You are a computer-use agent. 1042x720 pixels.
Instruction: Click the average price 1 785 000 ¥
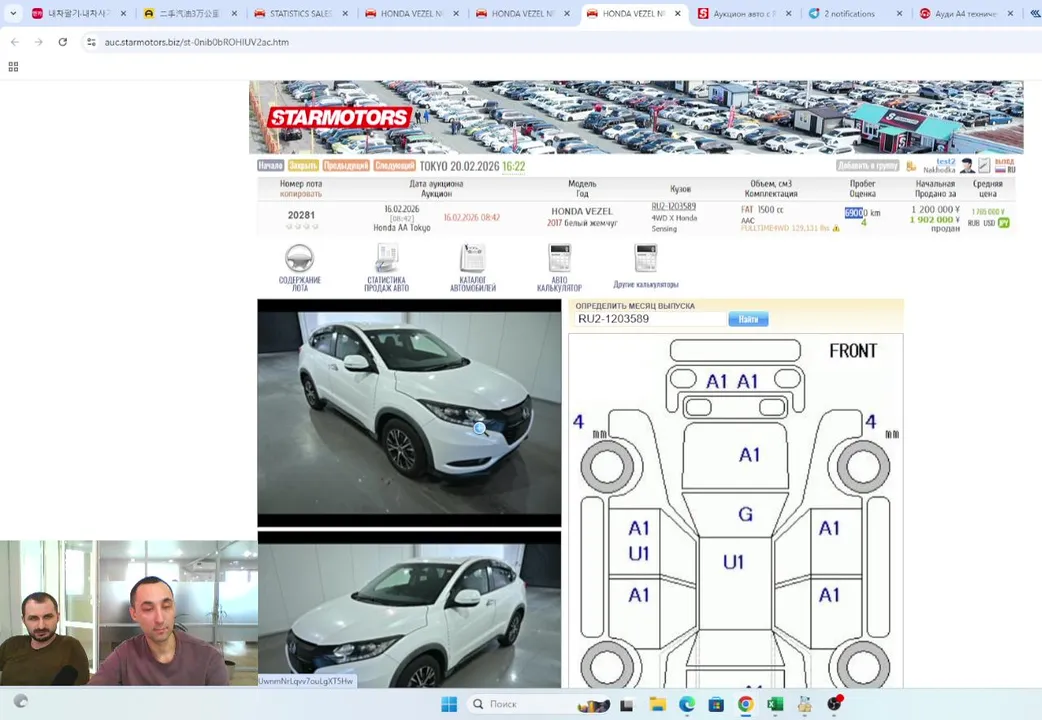pyautogui.click(x=988, y=211)
